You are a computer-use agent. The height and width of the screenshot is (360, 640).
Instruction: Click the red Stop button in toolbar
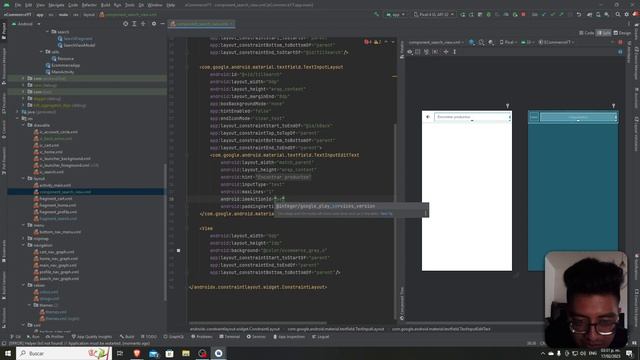pyautogui.click(x=523, y=14)
